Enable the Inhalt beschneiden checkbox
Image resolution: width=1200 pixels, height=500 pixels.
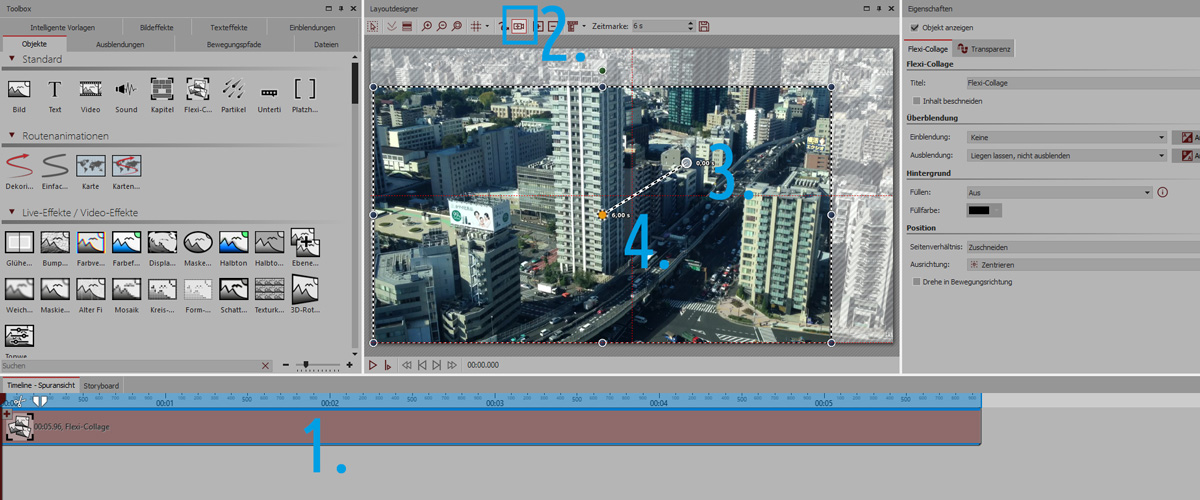pyautogui.click(x=917, y=101)
